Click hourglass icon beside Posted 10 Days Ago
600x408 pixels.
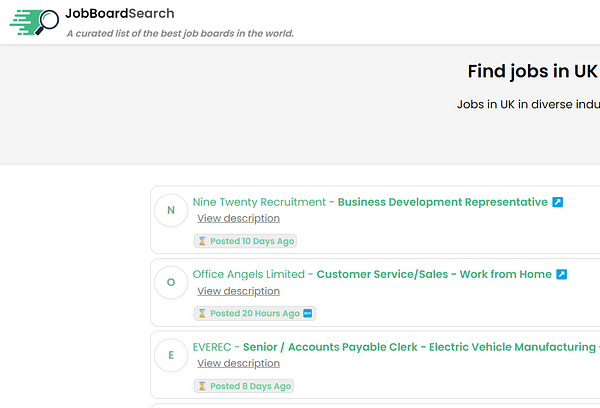[x=202, y=241]
